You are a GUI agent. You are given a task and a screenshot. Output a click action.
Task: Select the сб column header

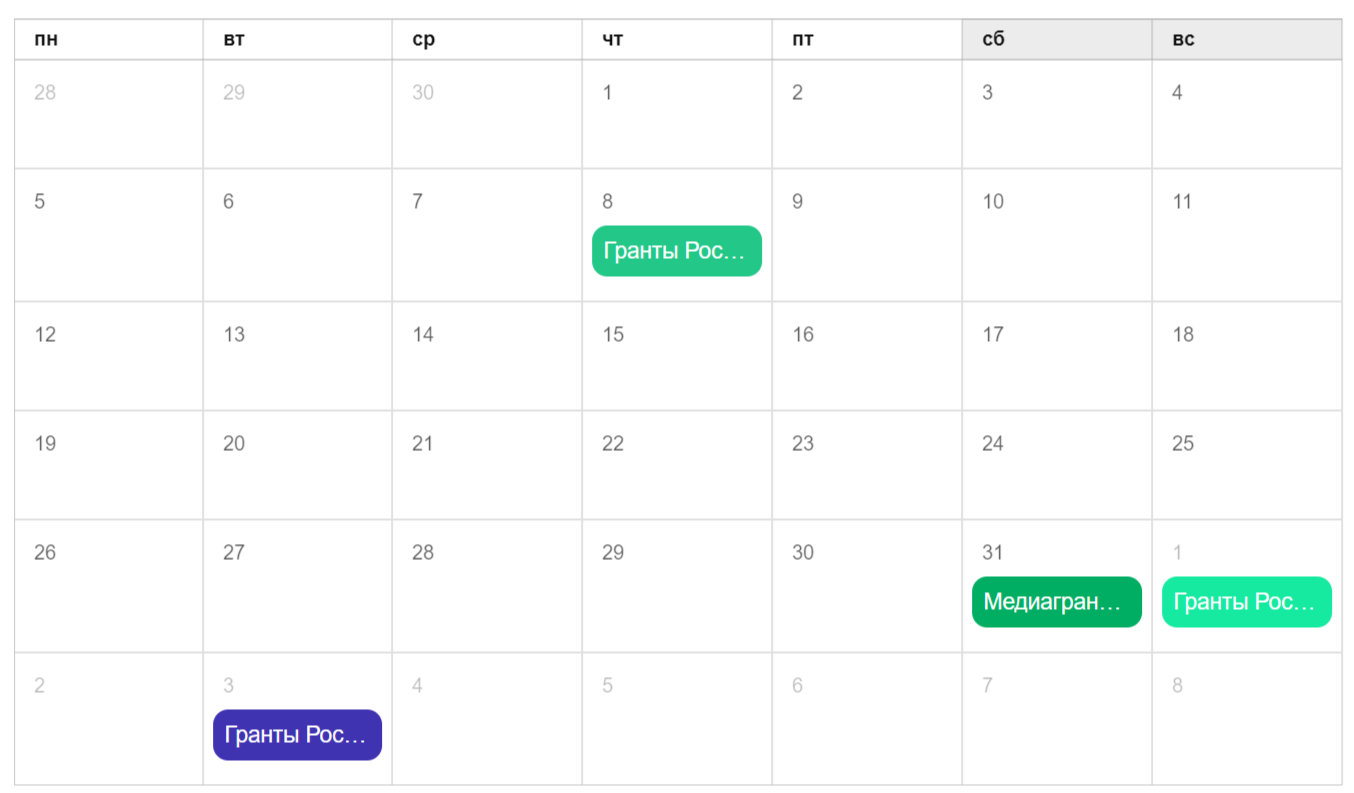pos(1056,40)
